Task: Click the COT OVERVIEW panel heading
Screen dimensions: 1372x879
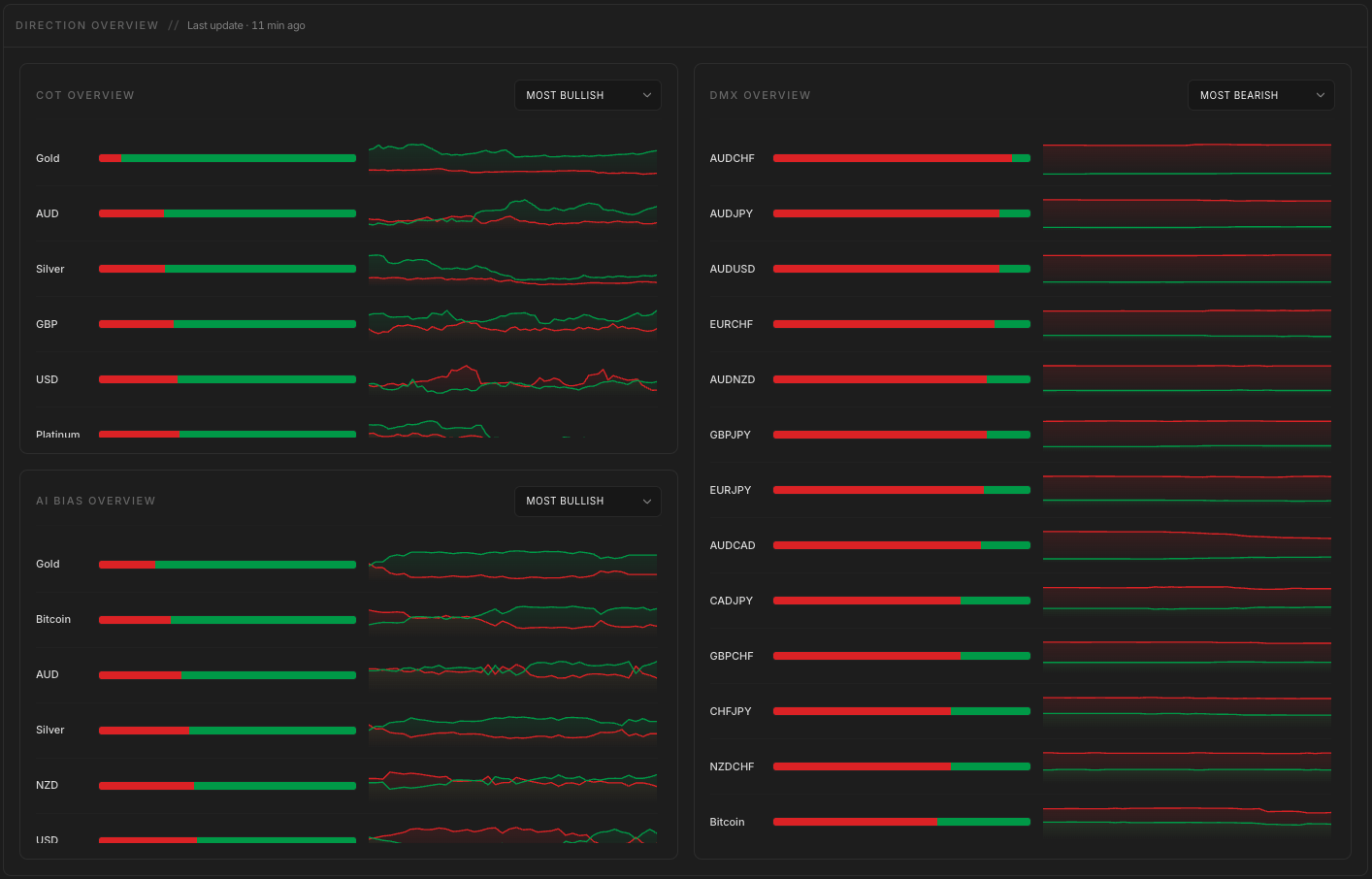Action: pyautogui.click(x=85, y=95)
